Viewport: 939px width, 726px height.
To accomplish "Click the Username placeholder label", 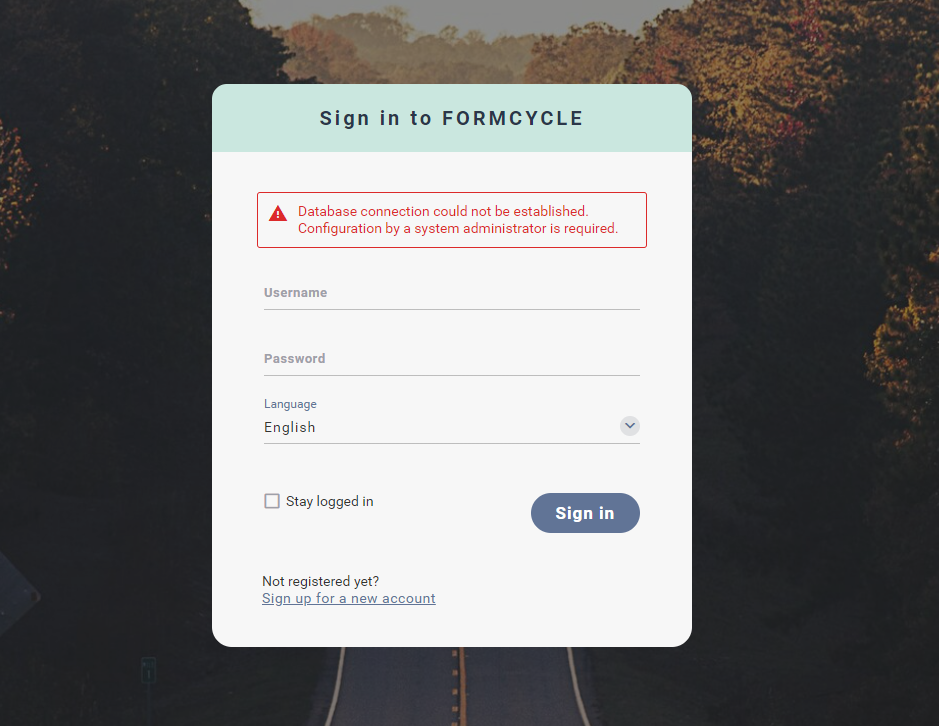I will point(295,293).
